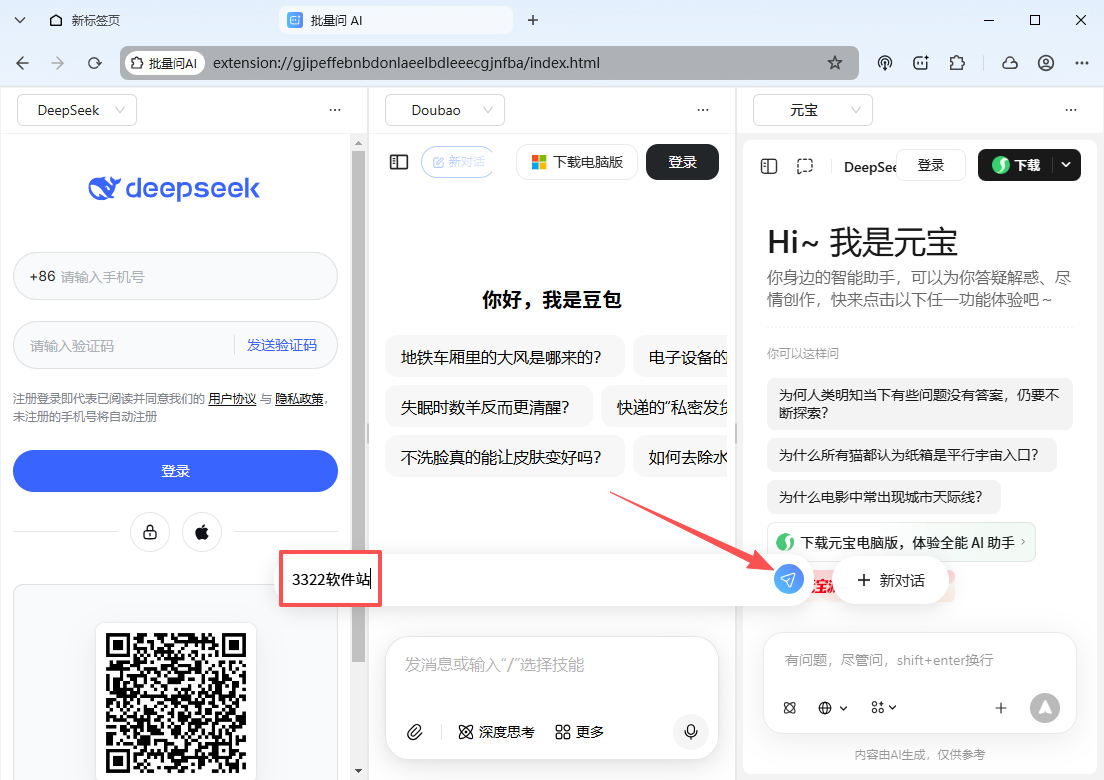Switch to the 新标签页 browser tab
The height and width of the screenshot is (780, 1104).
tap(96, 20)
